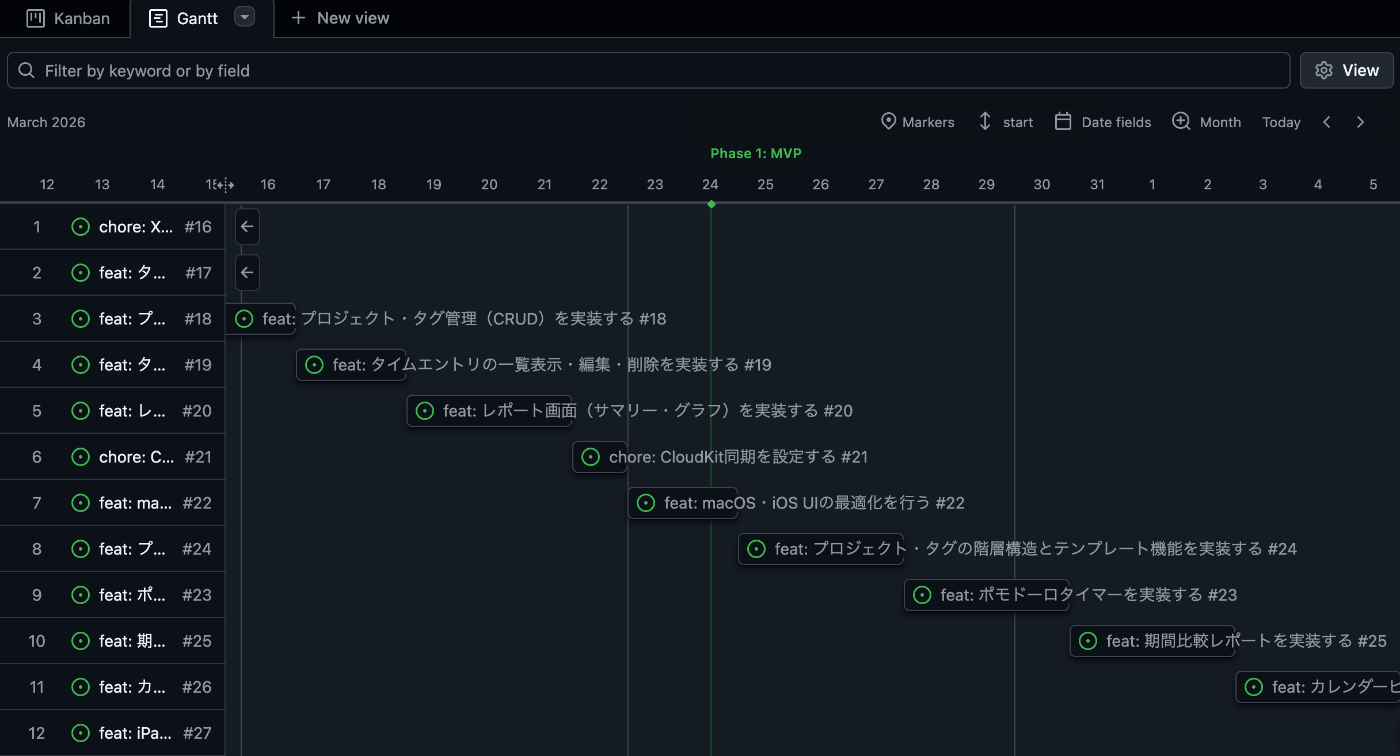Jump to Today on the timeline
The image size is (1400, 756).
[x=1281, y=122]
